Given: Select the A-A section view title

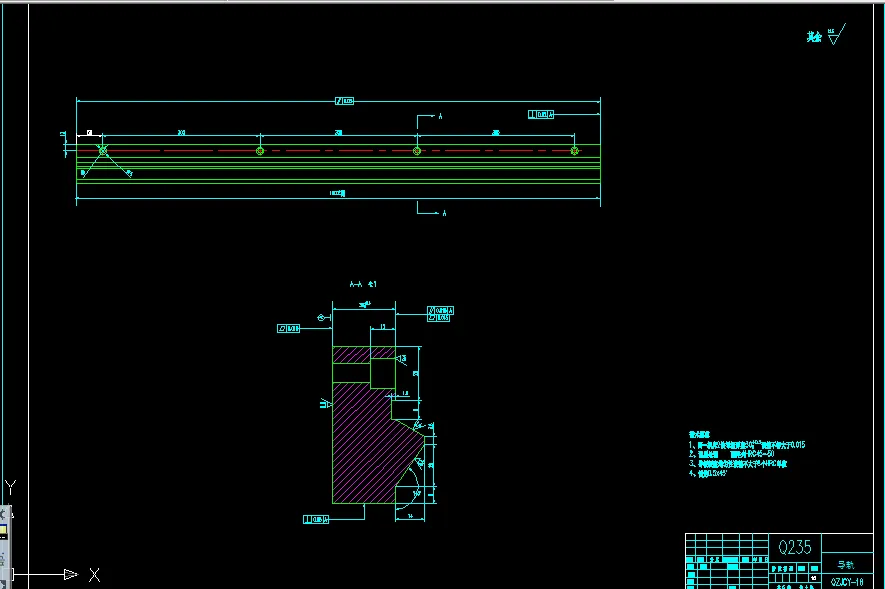Looking at the screenshot, I should pos(363,284).
